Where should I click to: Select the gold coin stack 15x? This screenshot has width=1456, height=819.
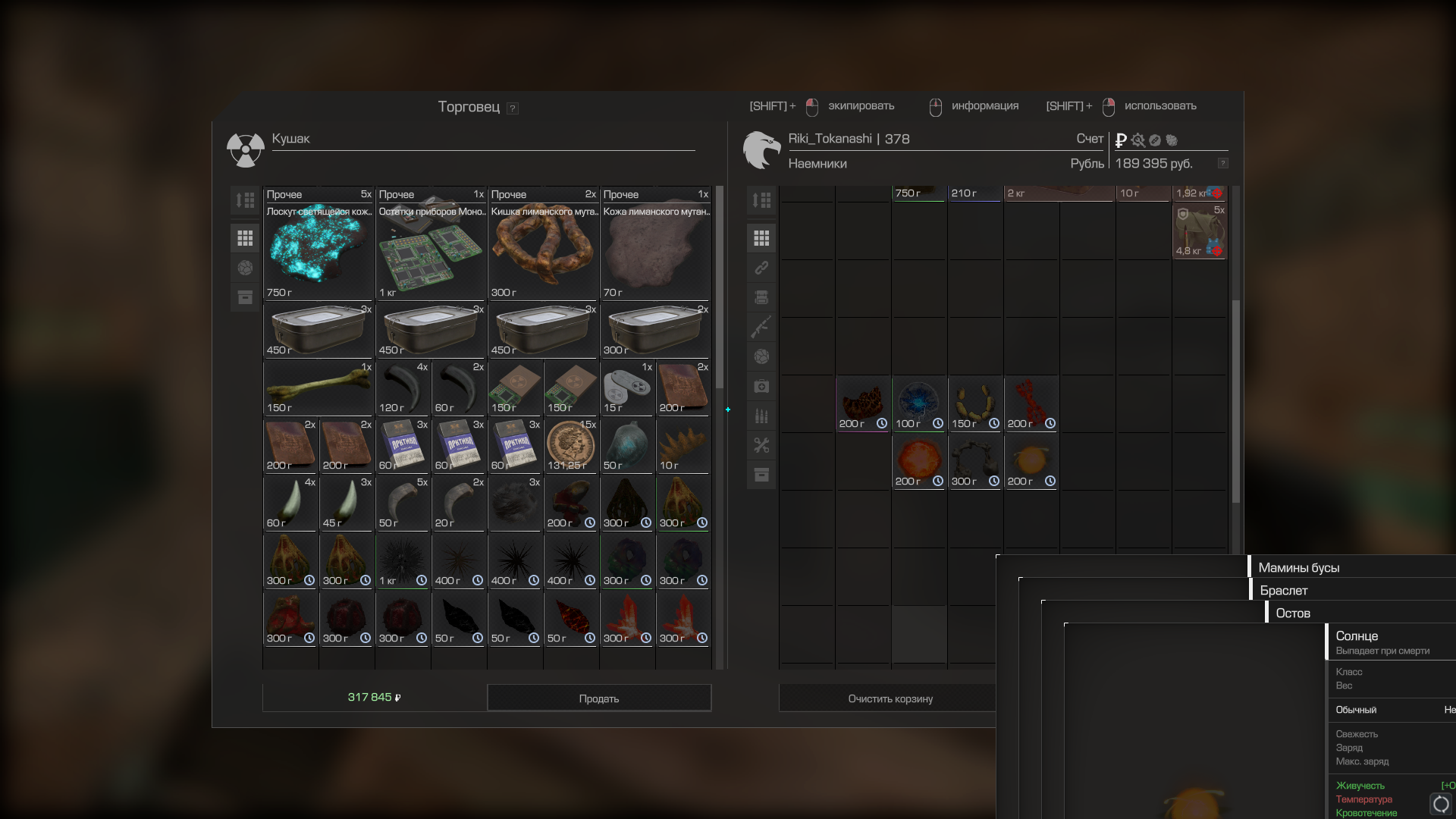[x=571, y=445]
